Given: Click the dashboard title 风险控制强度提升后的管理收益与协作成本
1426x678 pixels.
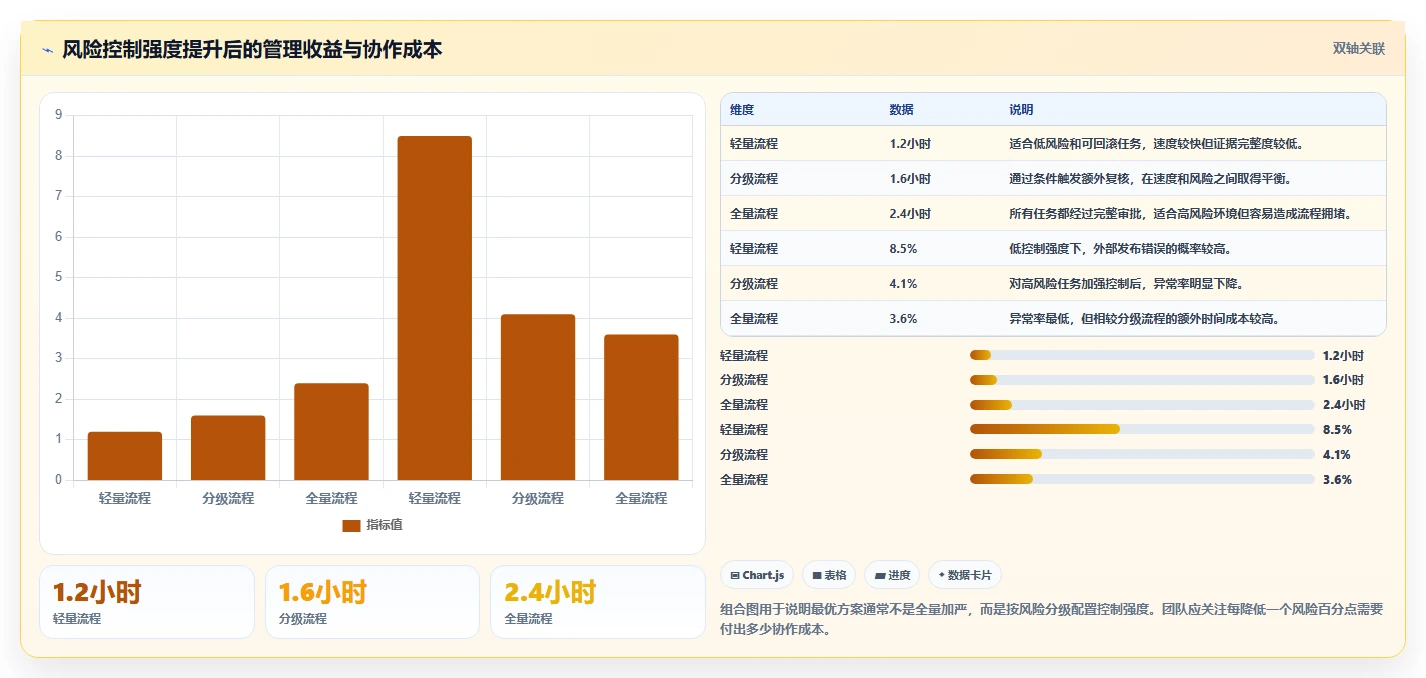Looking at the screenshot, I should [252, 49].
